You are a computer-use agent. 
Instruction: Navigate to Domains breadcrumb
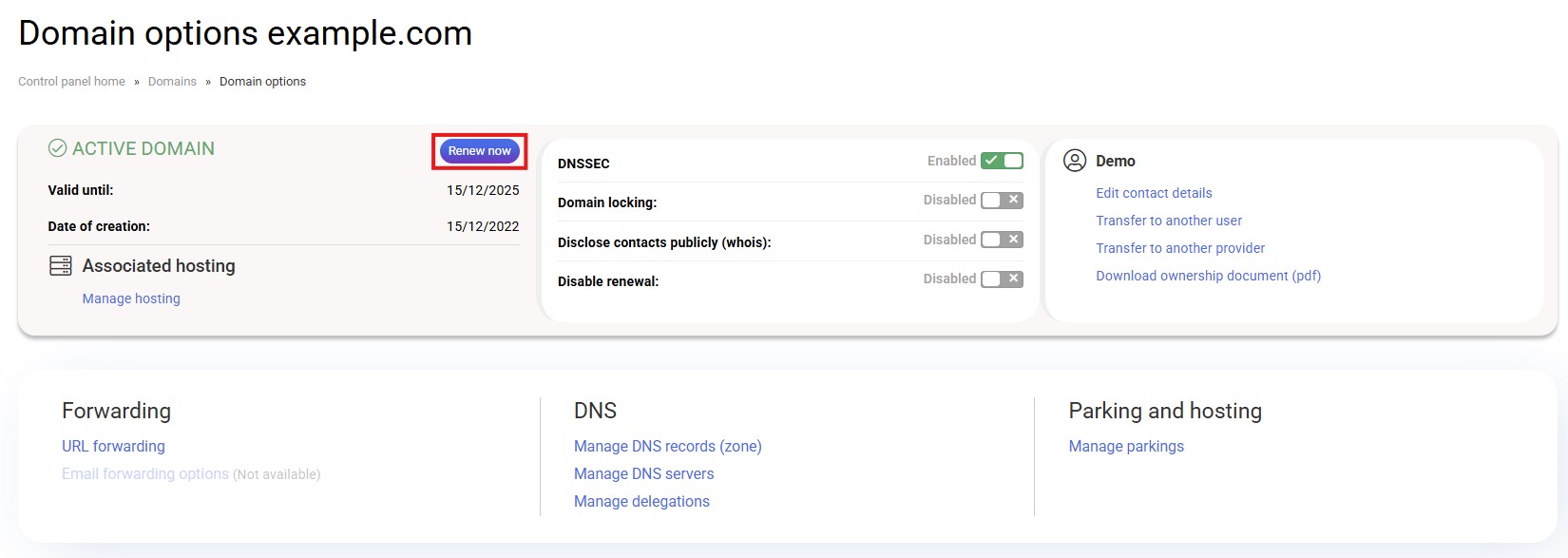coord(172,82)
